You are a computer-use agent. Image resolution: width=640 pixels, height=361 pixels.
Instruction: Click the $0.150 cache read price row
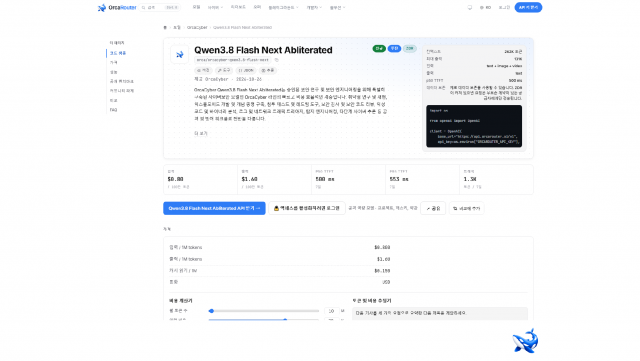point(280,270)
